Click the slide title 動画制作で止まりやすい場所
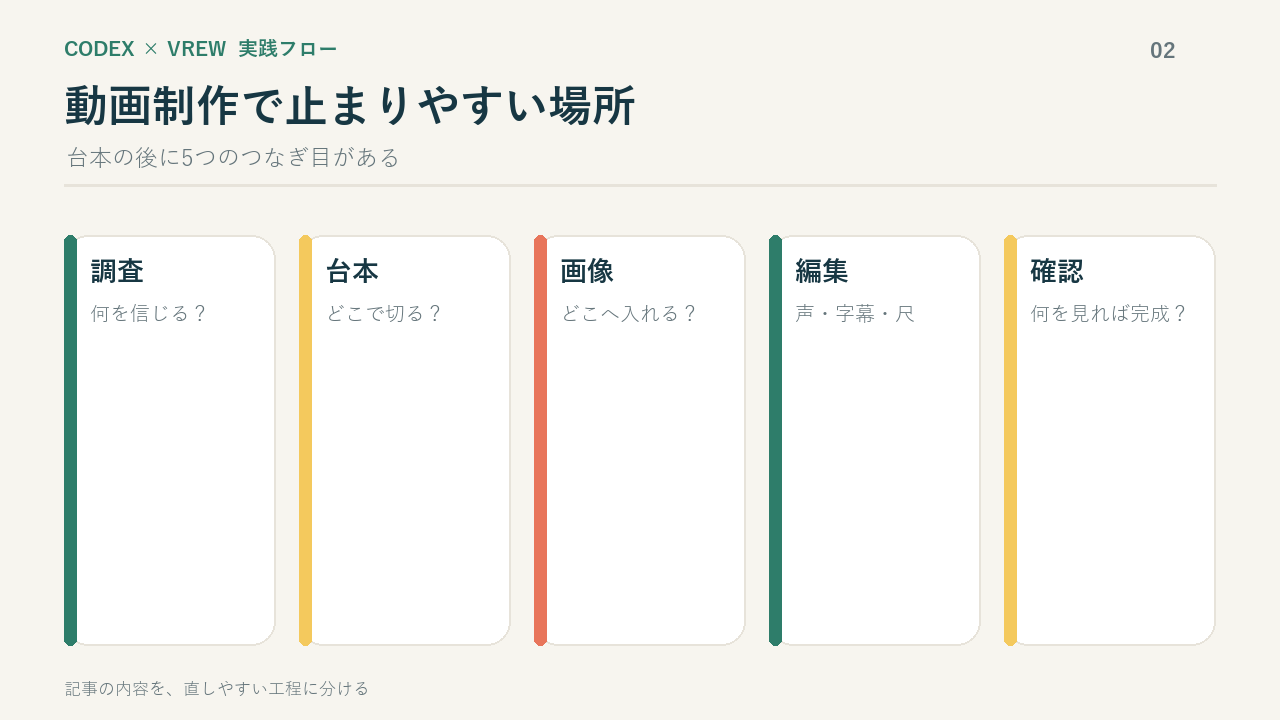 click(x=350, y=106)
